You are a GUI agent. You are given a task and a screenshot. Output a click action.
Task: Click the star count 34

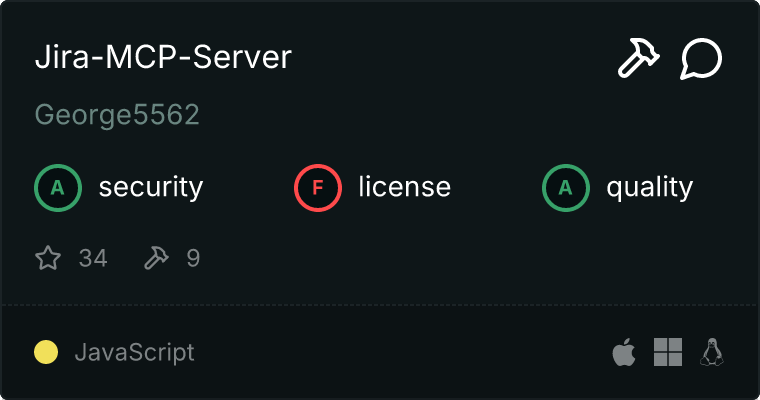[x=93, y=259]
